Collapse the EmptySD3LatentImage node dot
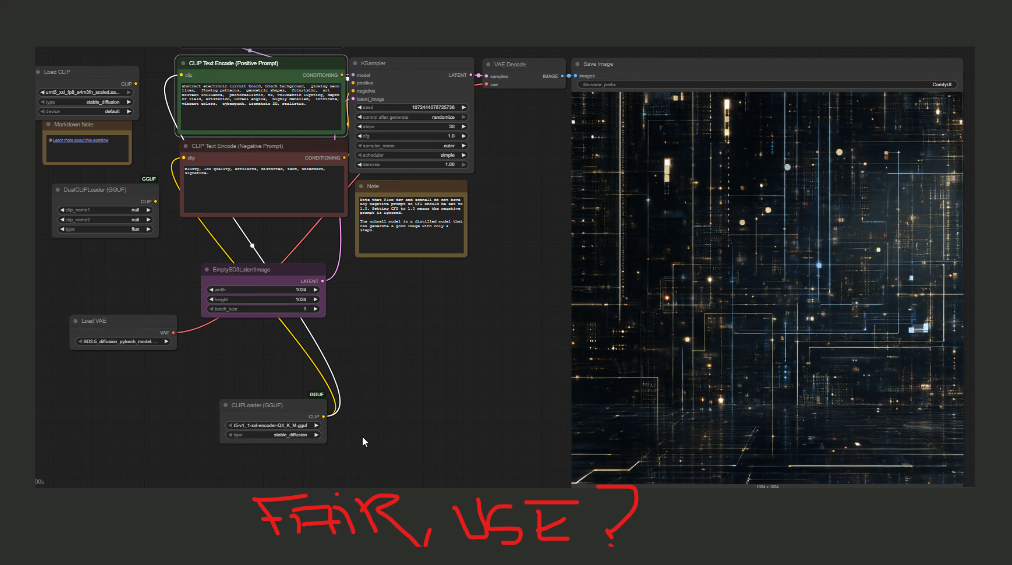 point(207,269)
